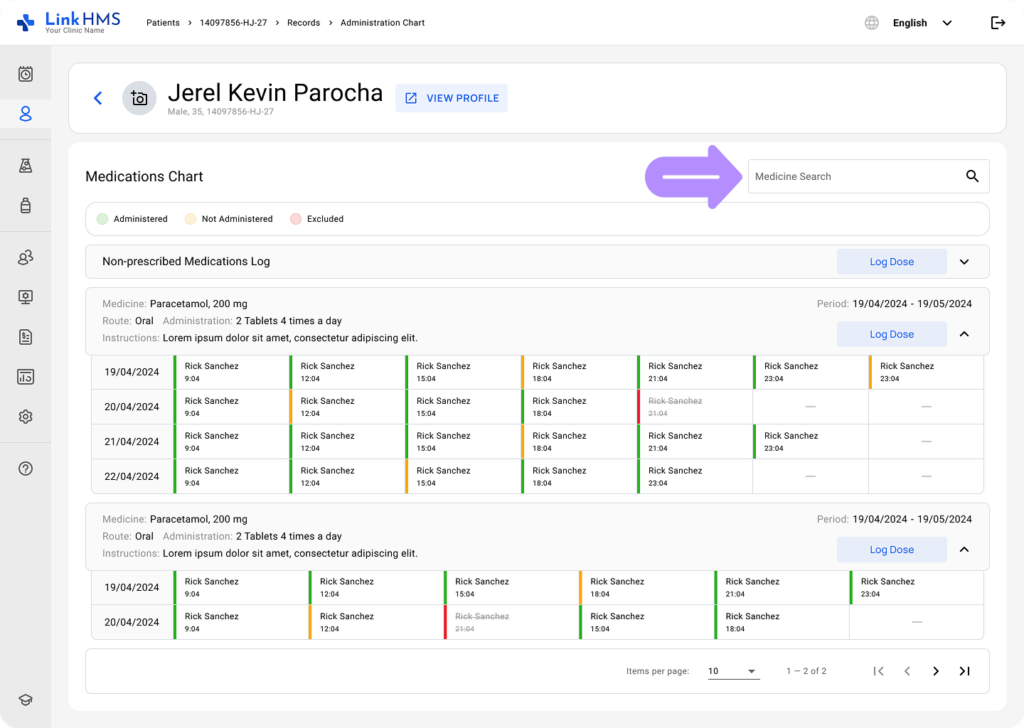Click Records in the breadcrumb
The image size is (1024, 728).
[x=303, y=23]
